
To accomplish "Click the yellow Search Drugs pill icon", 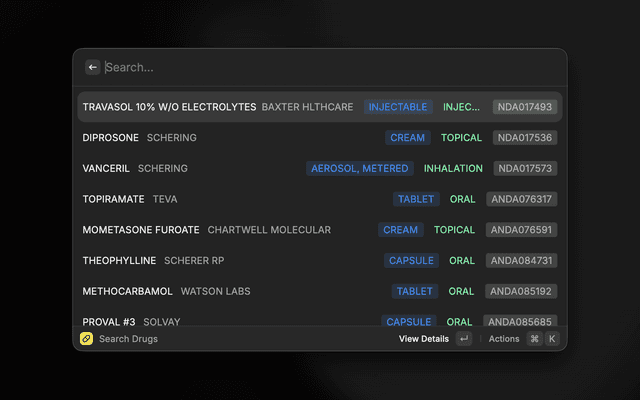I will pyautogui.click(x=87, y=339).
